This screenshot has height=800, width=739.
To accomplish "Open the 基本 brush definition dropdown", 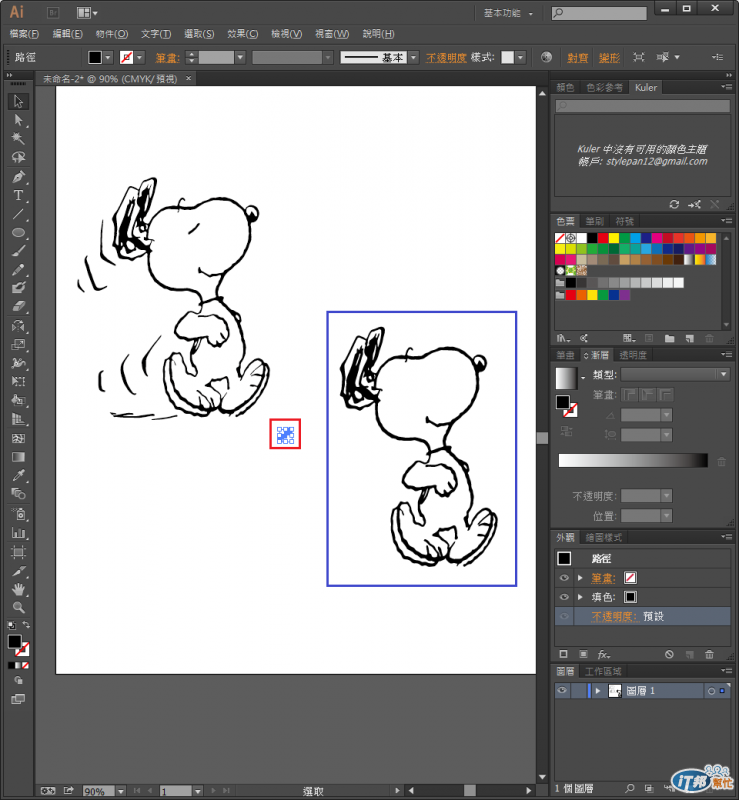I will [x=414, y=58].
